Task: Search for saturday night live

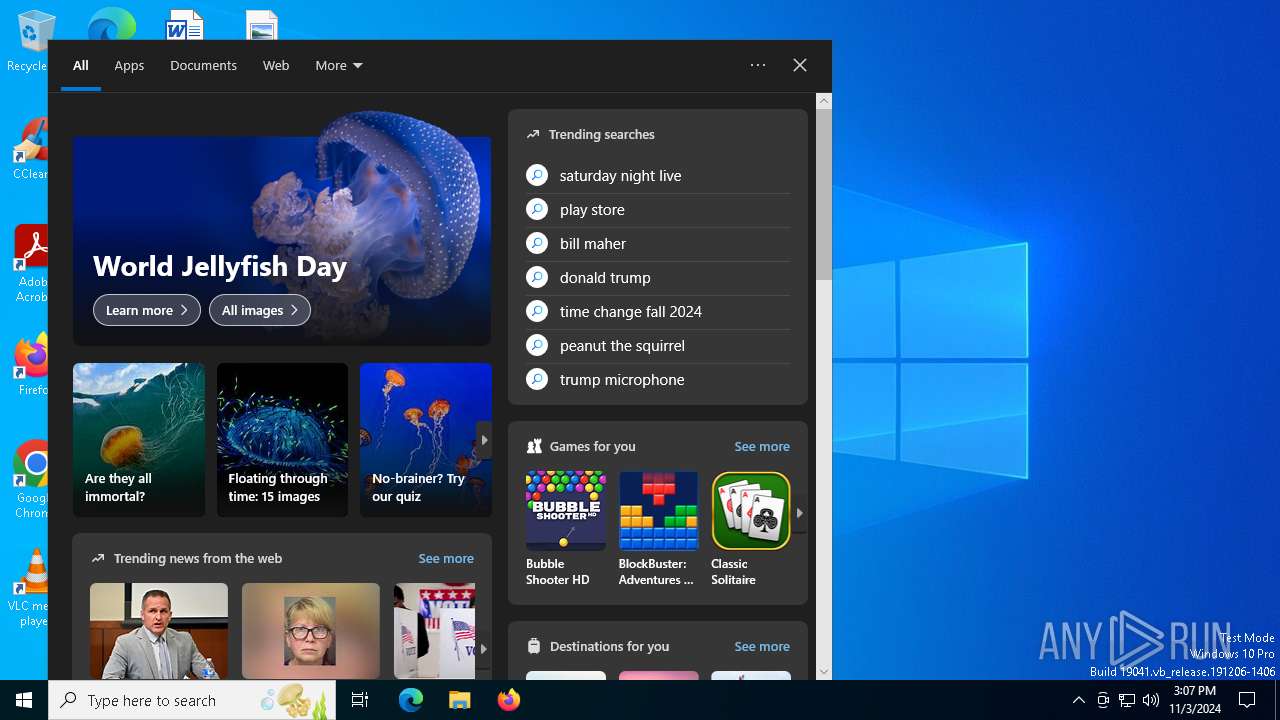Action: [x=620, y=175]
